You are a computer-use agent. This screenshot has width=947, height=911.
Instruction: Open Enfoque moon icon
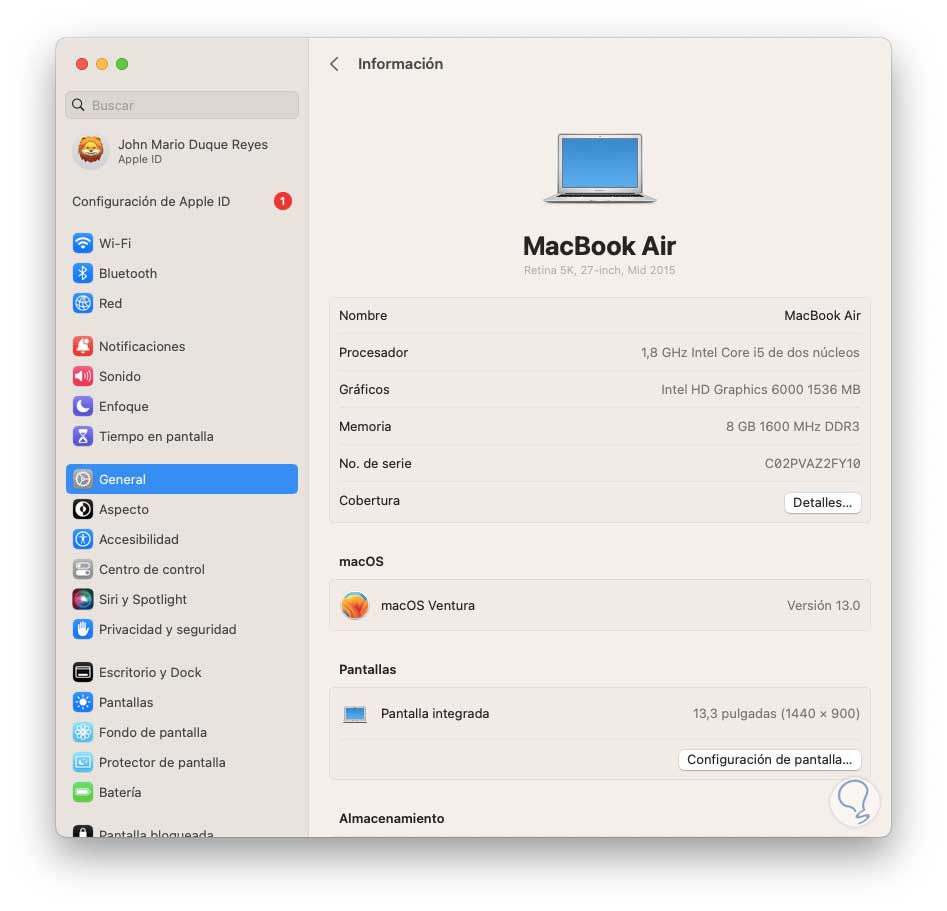83,406
